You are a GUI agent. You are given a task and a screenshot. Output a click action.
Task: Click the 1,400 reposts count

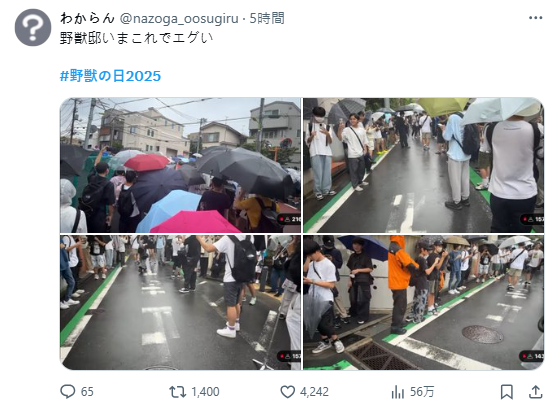(205, 392)
